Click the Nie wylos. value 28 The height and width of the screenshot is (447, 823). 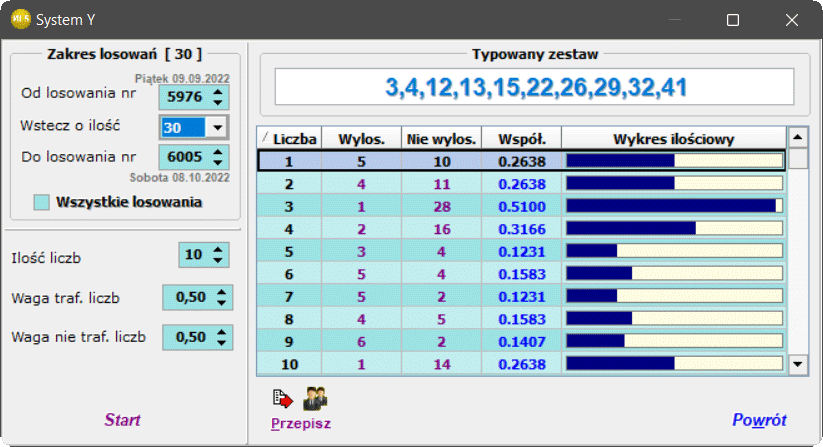(x=441, y=207)
